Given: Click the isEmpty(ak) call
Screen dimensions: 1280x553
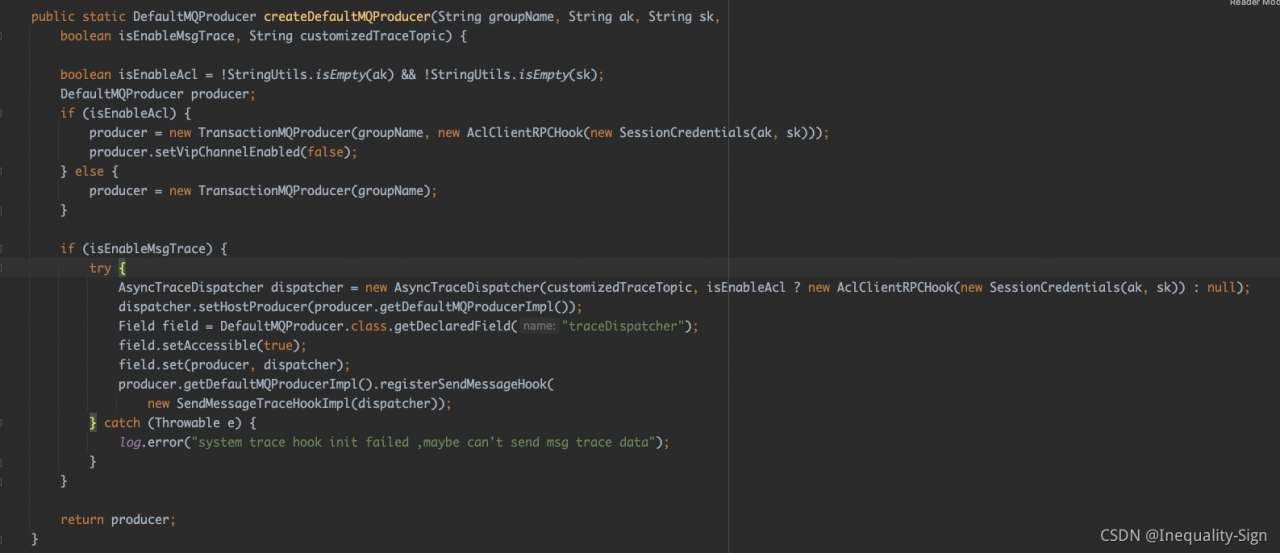Looking at the screenshot, I should [355, 75].
